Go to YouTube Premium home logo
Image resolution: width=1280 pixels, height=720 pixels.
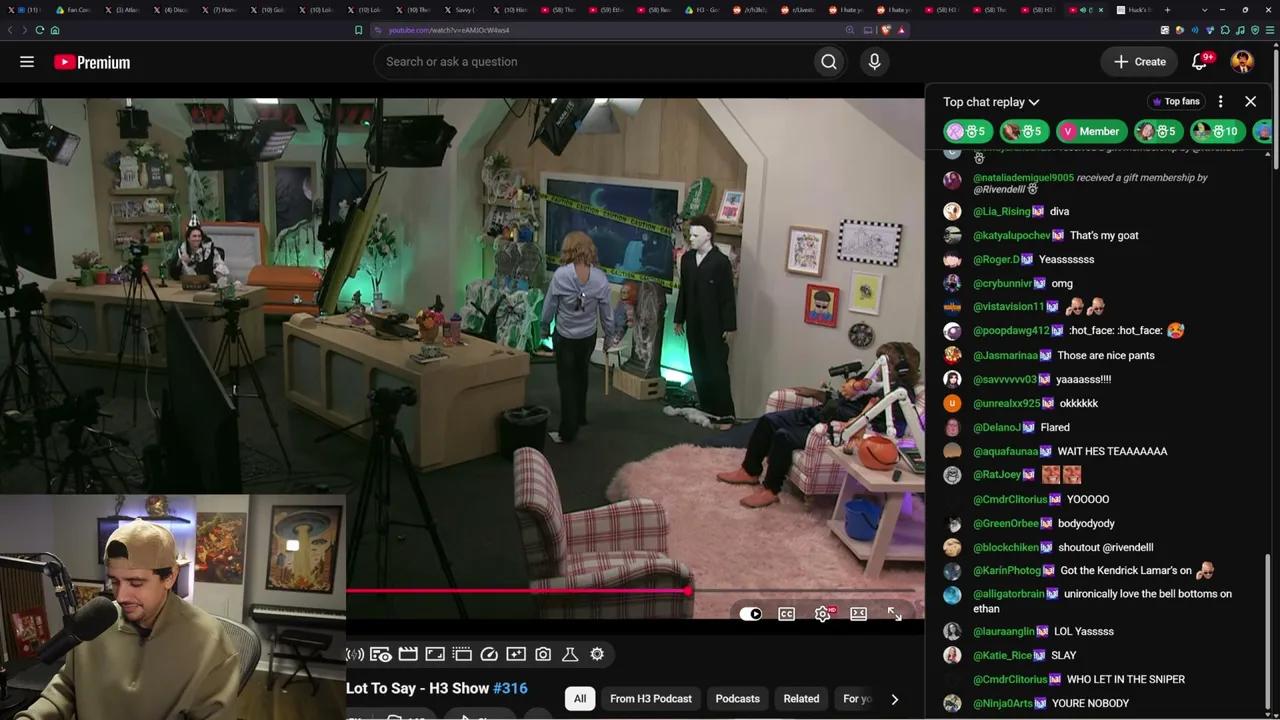pos(92,62)
